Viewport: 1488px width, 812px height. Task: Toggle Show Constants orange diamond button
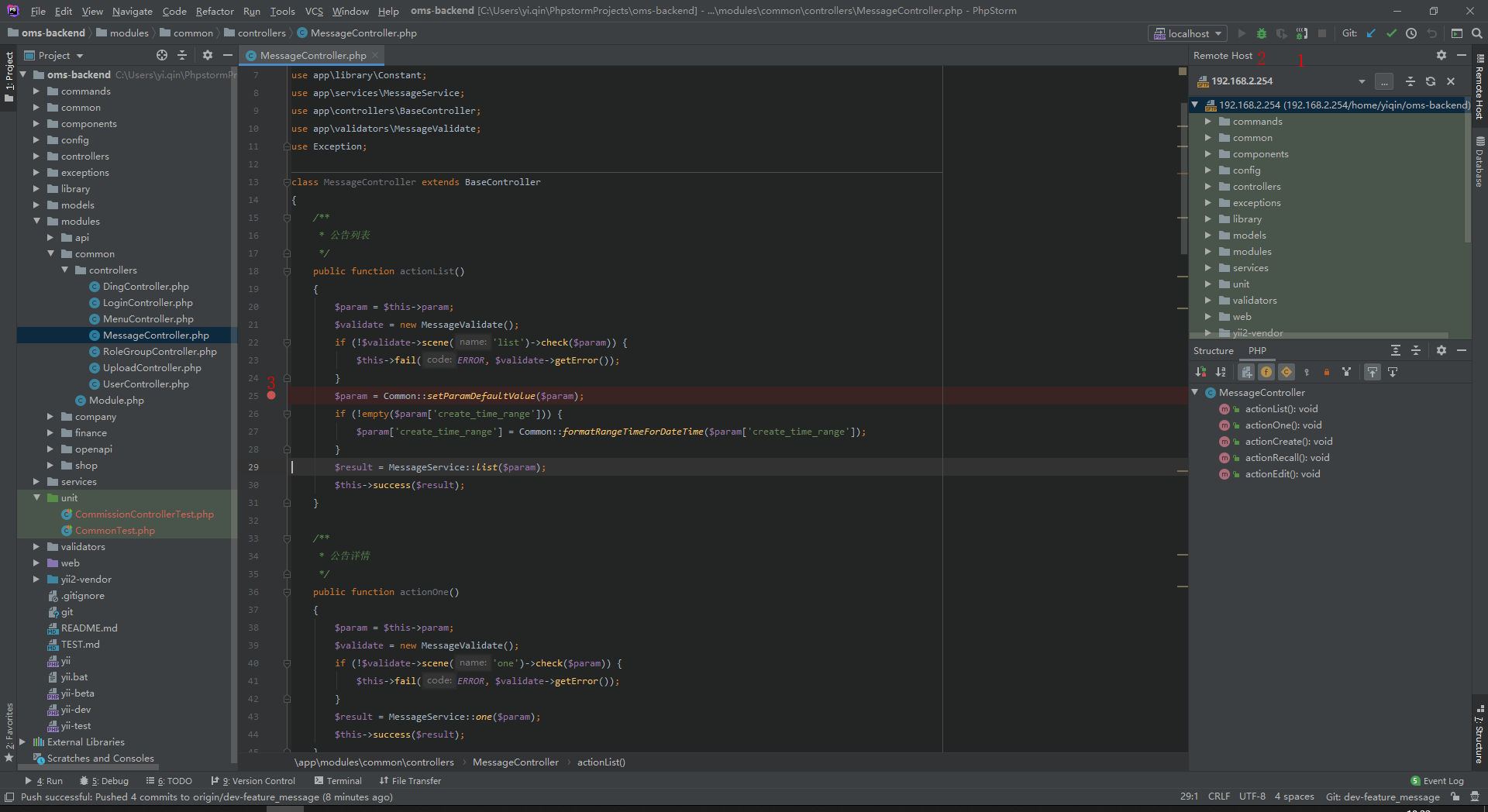pyautogui.click(x=1286, y=372)
